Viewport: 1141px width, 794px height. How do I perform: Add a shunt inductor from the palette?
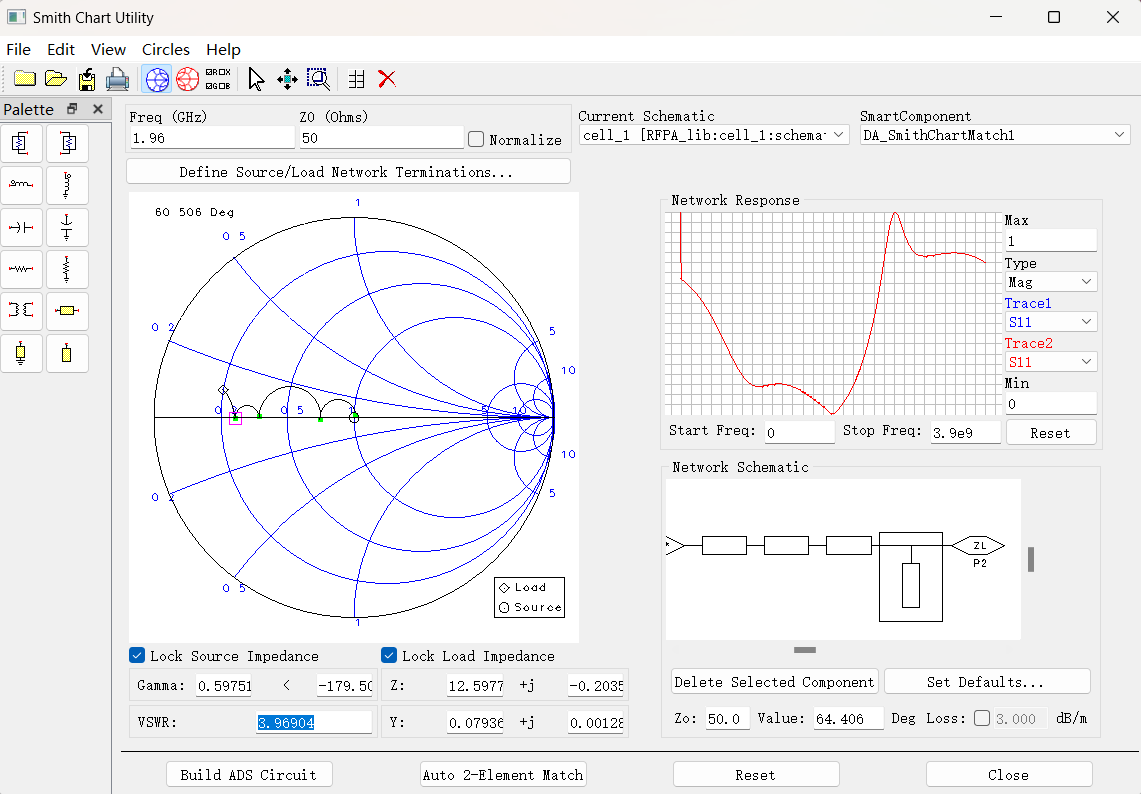click(x=67, y=185)
